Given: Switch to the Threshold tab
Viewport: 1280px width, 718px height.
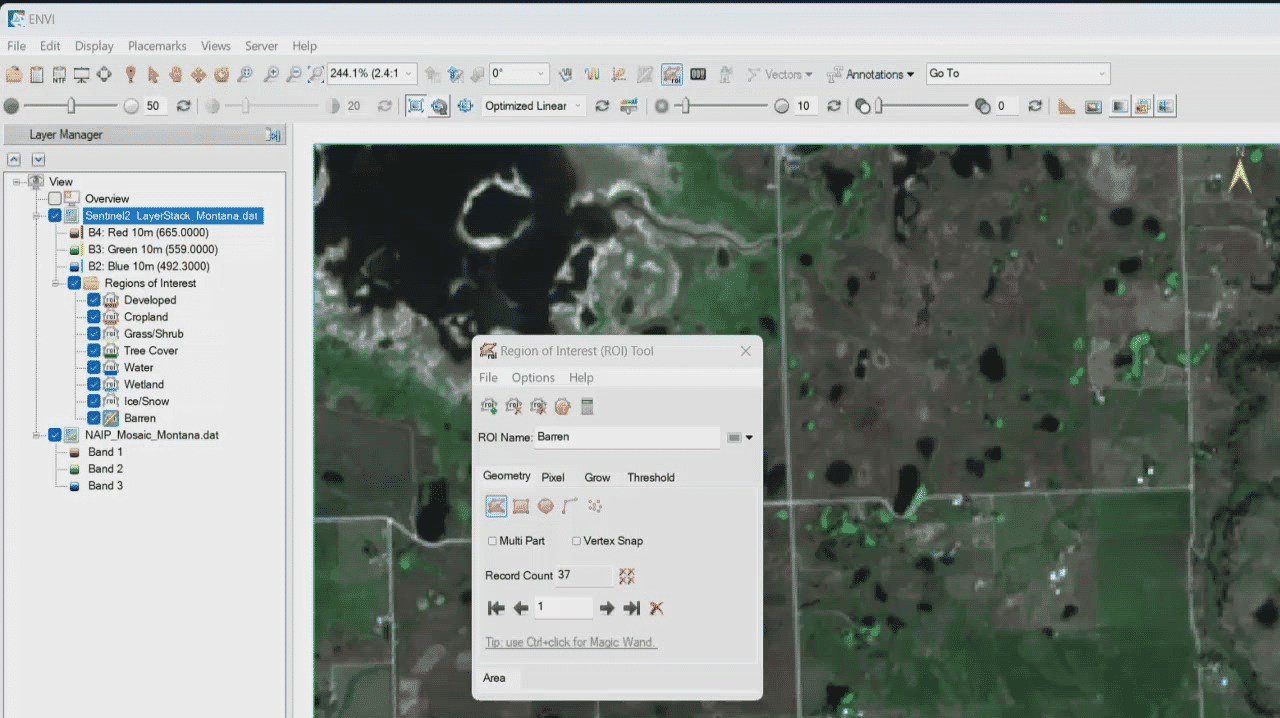Looking at the screenshot, I should [650, 477].
